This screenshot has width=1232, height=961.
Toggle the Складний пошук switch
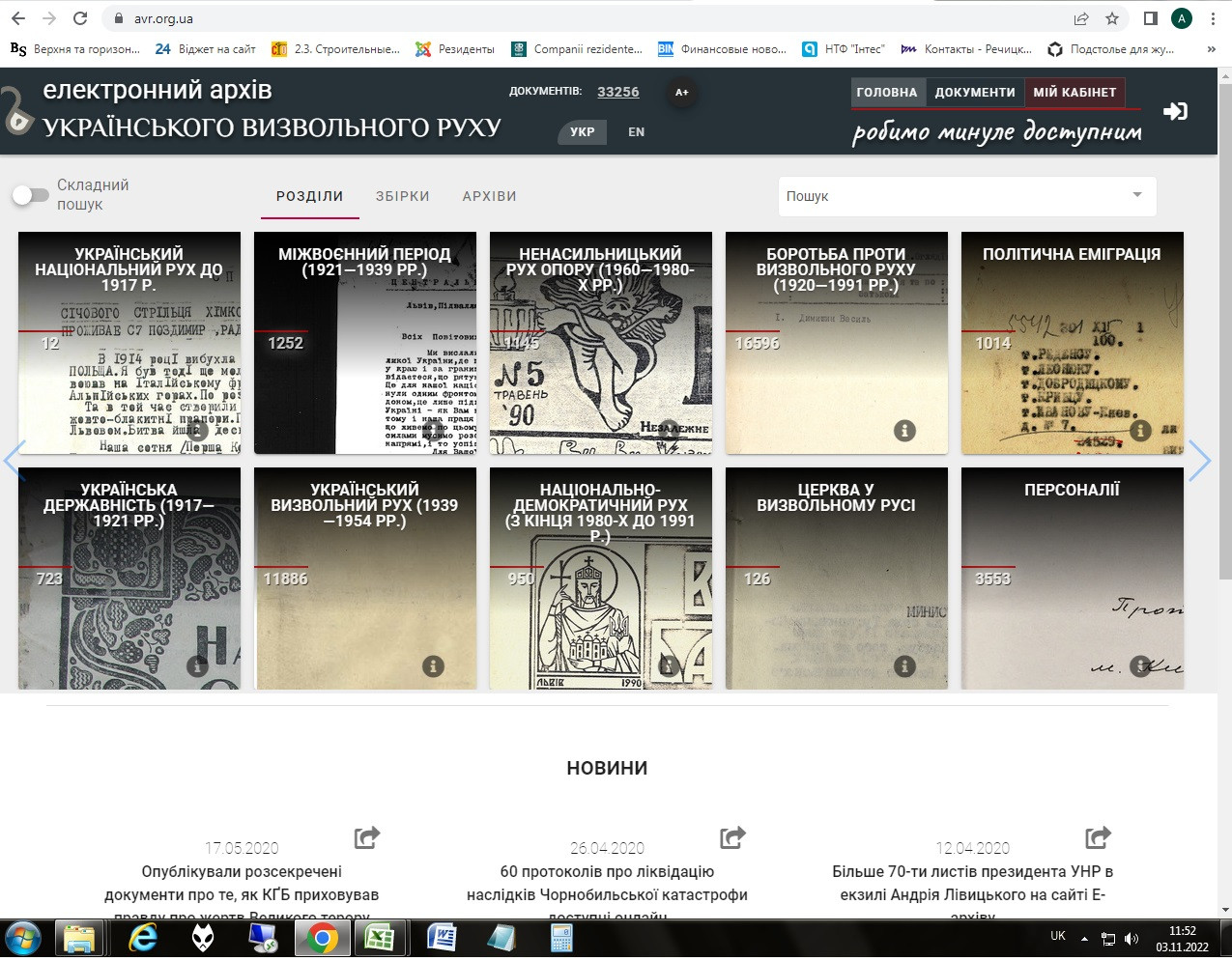30,195
